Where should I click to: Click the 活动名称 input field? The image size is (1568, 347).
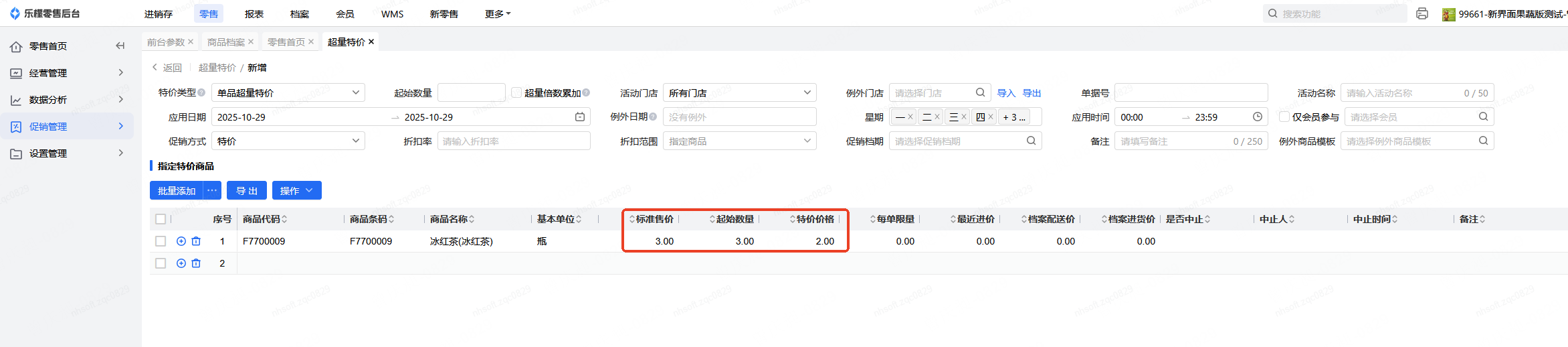coord(1417,92)
